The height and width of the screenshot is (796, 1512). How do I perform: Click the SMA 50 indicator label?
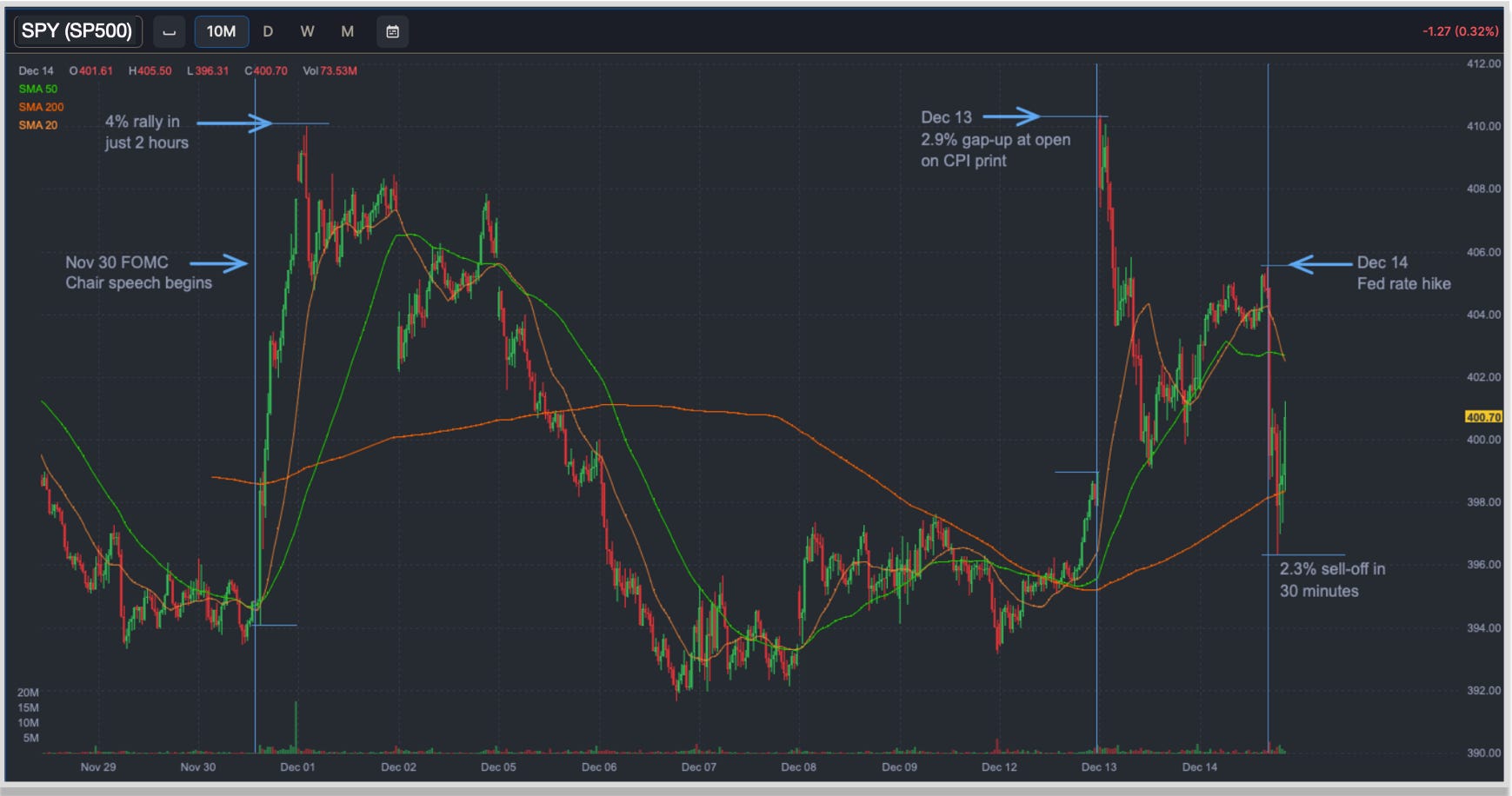38,89
